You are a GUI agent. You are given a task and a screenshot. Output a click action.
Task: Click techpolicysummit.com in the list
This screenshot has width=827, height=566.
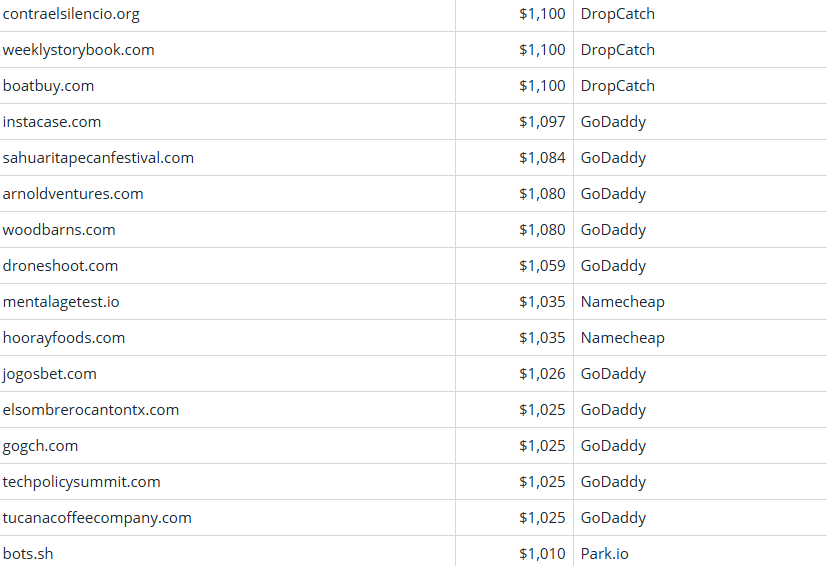tap(81, 482)
